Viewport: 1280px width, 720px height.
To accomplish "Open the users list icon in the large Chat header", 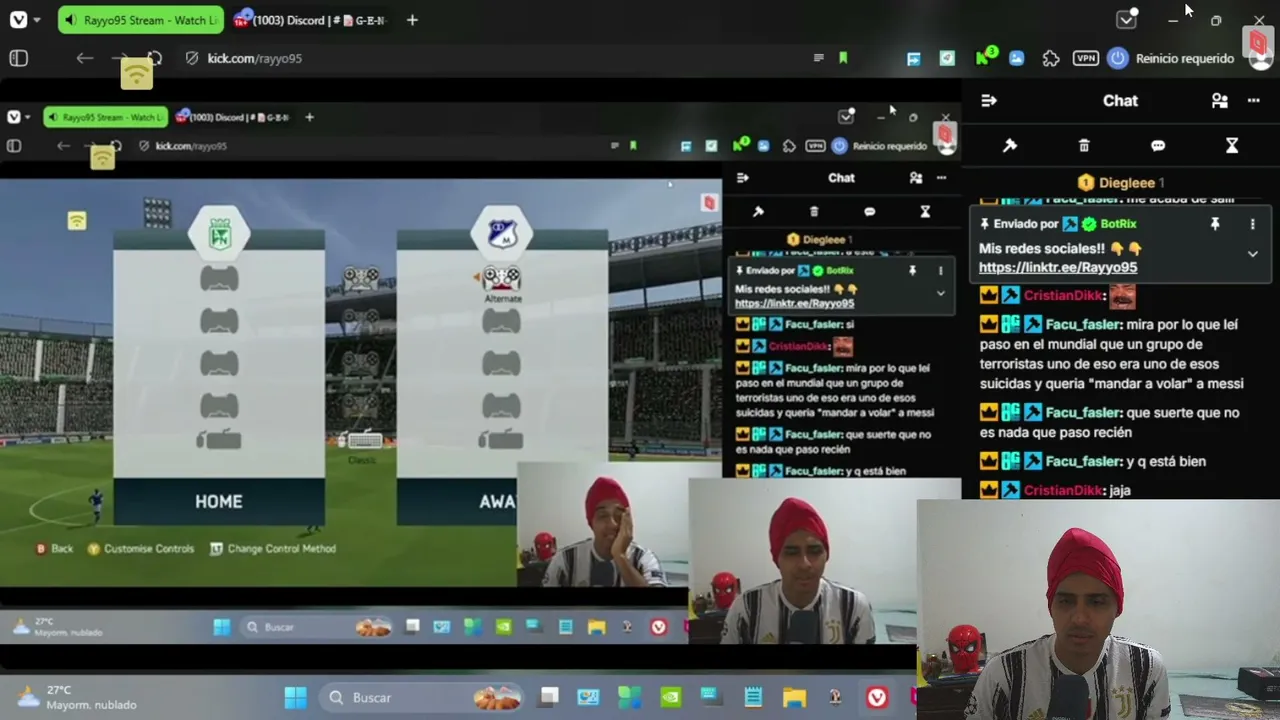I will 1219,100.
